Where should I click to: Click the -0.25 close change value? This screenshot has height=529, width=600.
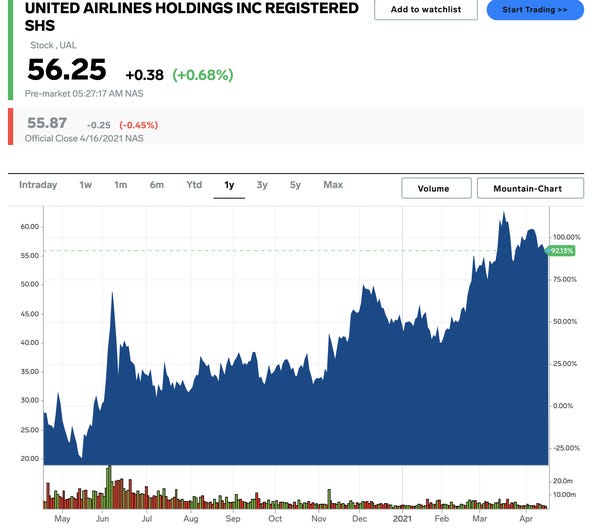[98, 125]
